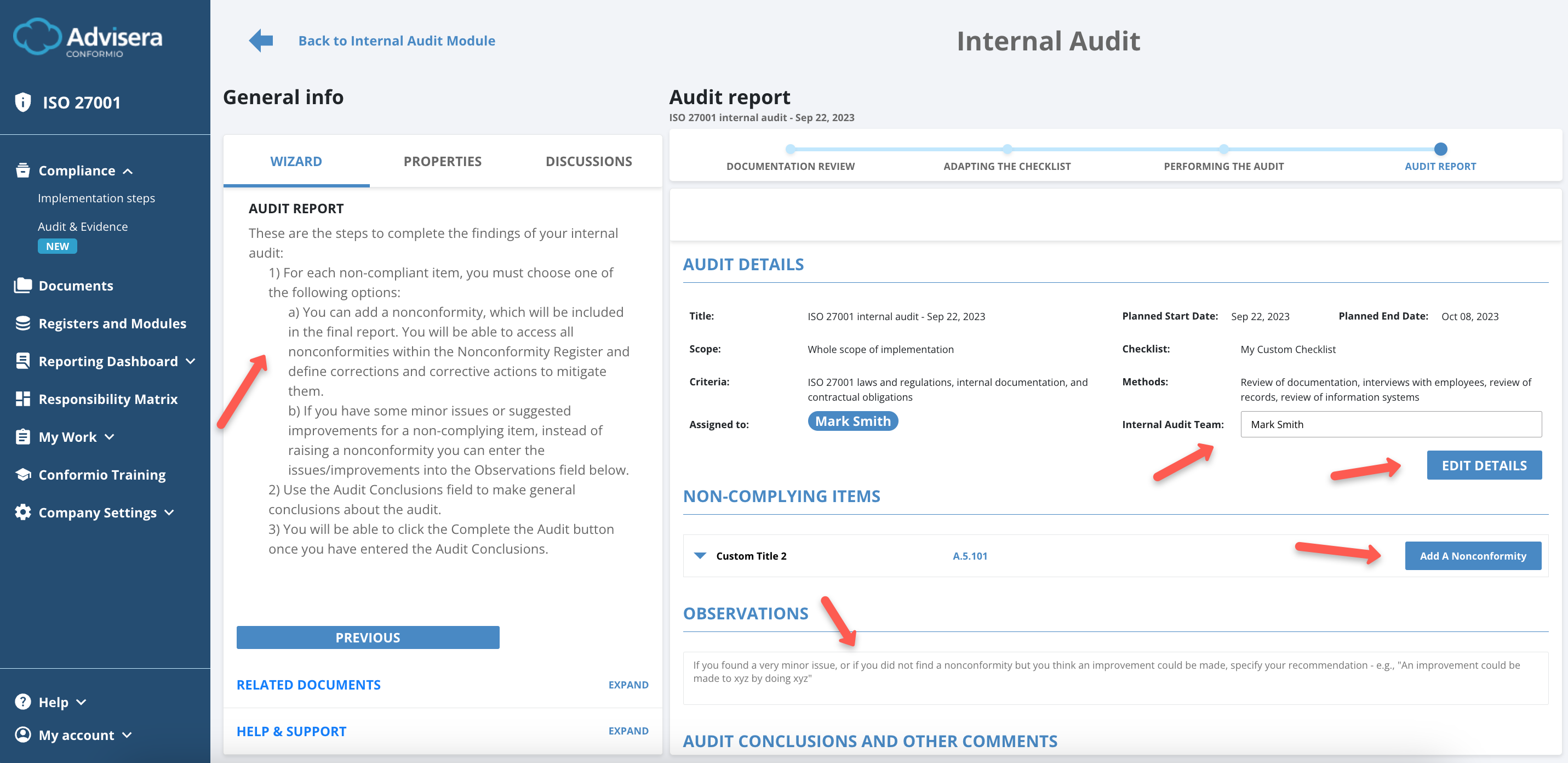Expand the My account menu
Screen dimensions: 1568x763
pos(127,735)
